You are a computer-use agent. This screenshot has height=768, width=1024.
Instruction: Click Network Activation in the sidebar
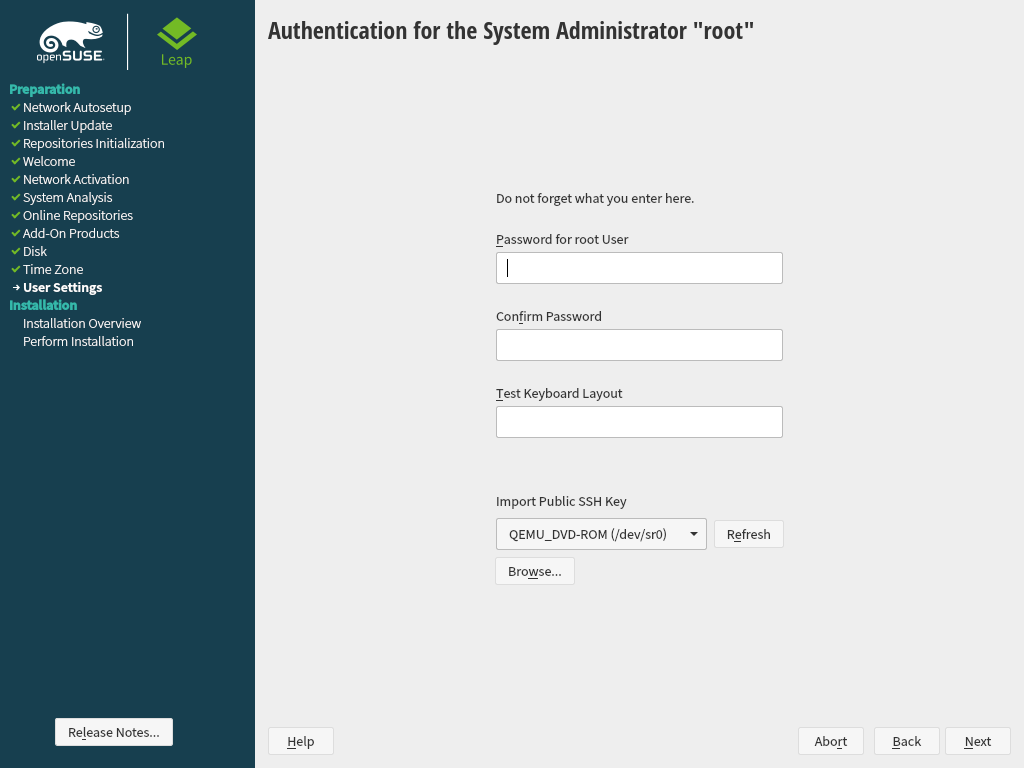pyautogui.click(x=76, y=179)
